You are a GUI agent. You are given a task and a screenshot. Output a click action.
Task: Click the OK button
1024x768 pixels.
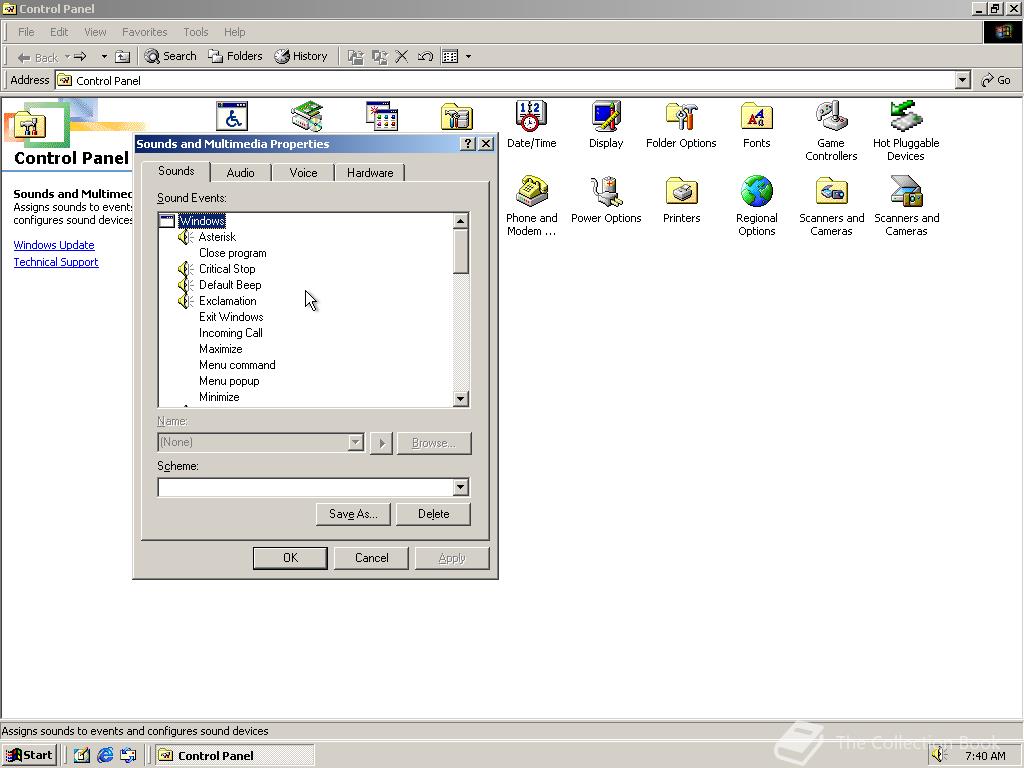(x=290, y=558)
